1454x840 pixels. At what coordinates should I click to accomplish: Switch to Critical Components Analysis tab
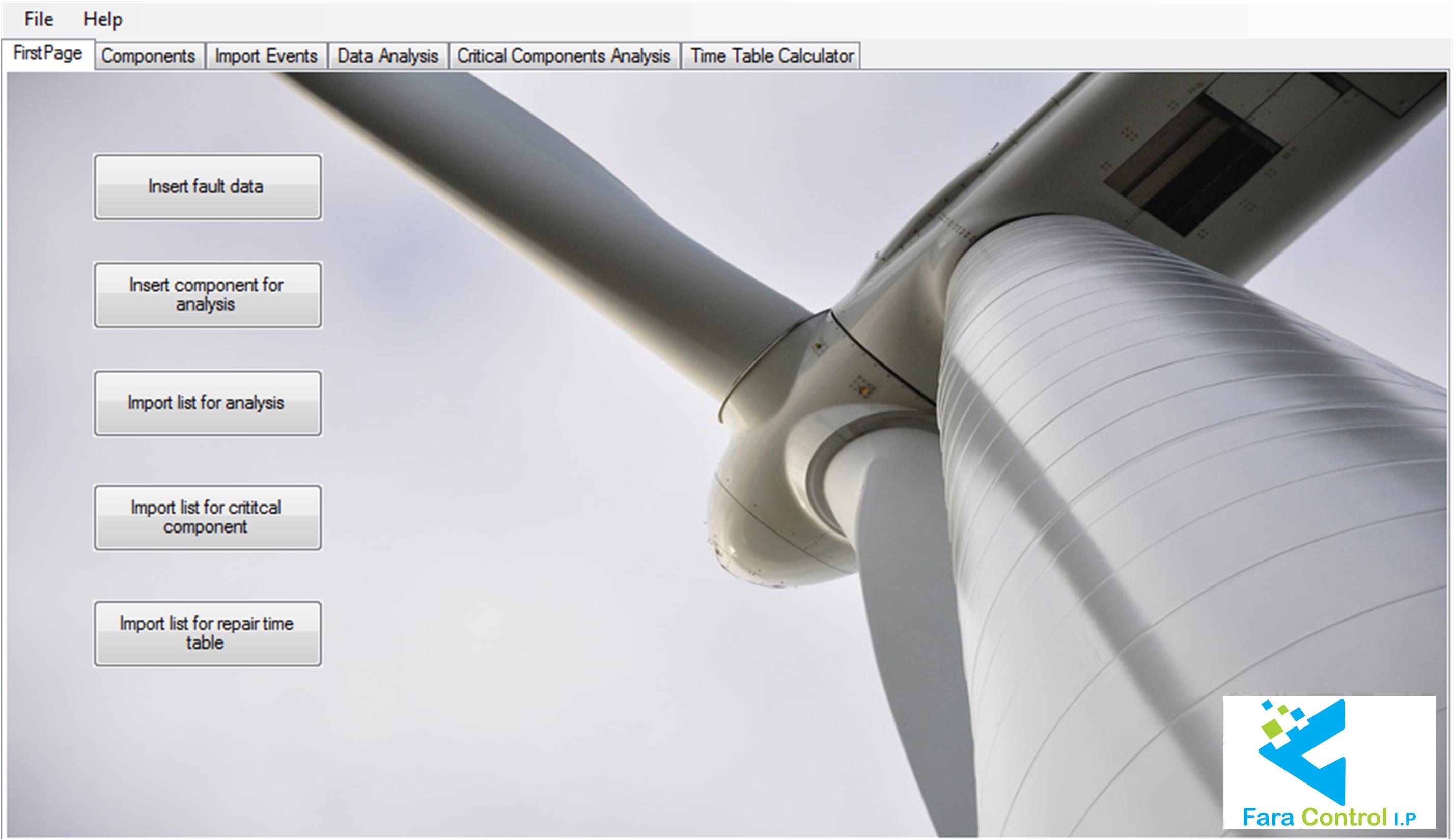click(564, 57)
